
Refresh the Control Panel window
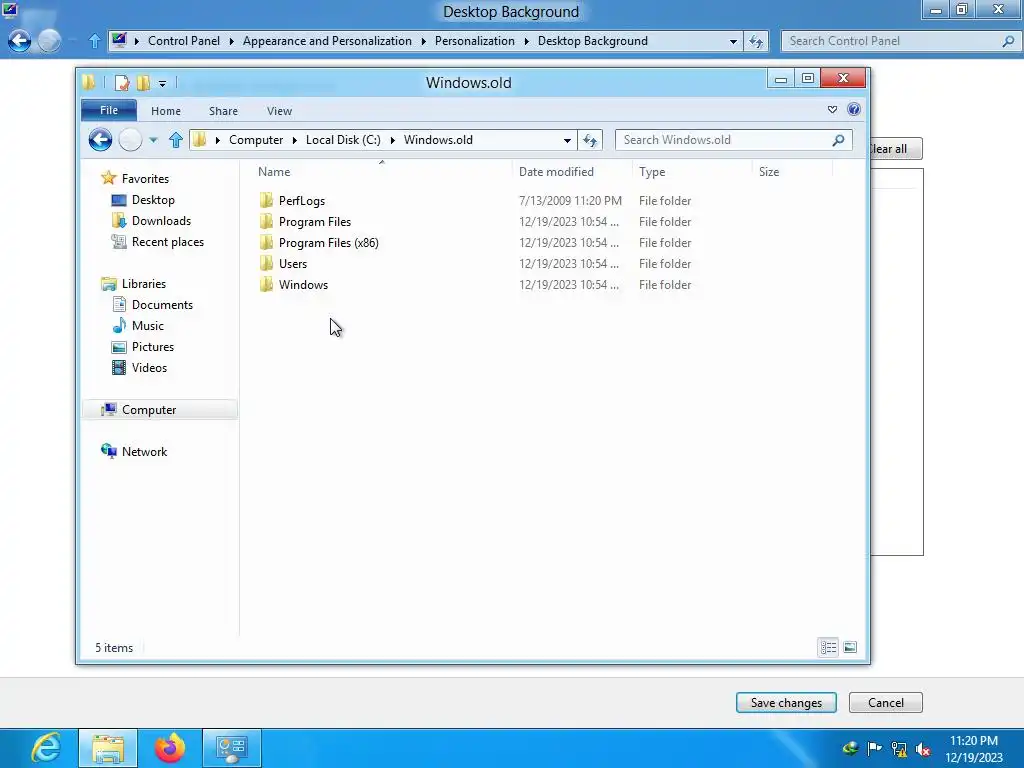click(x=756, y=41)
